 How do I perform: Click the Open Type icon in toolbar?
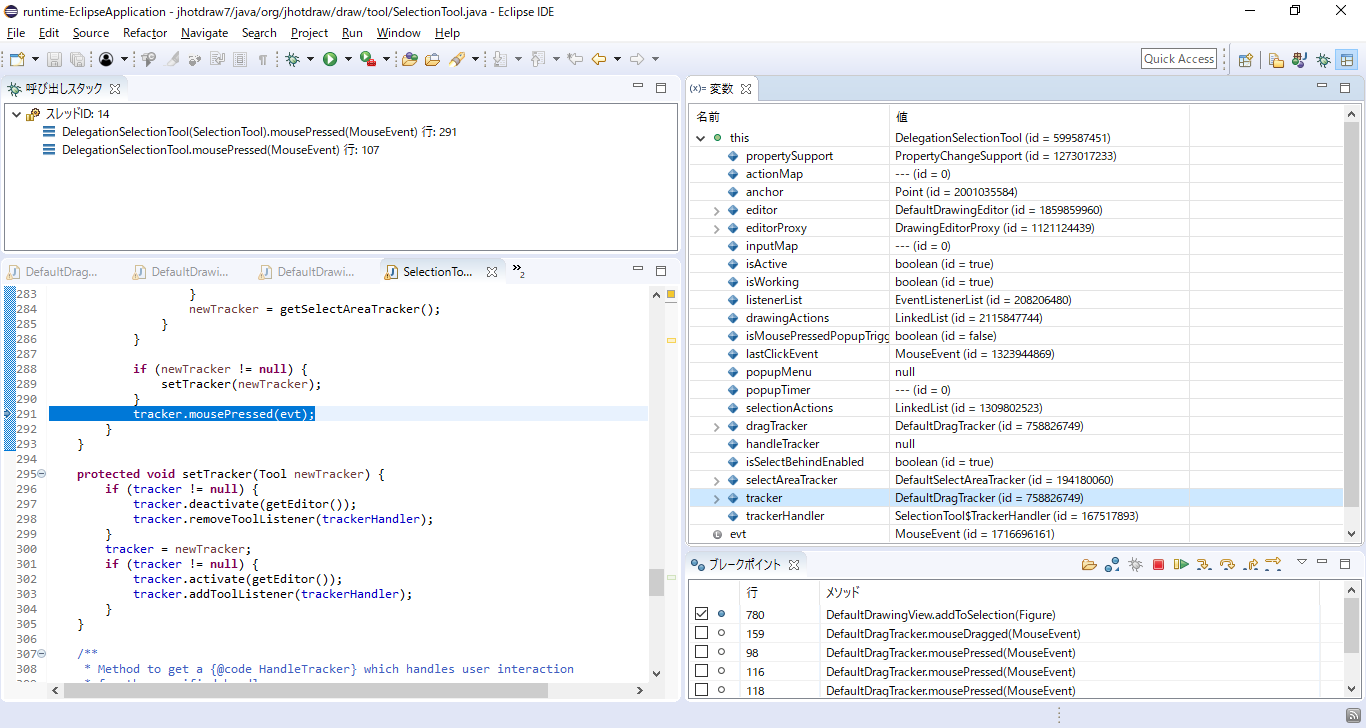point(410,59)
